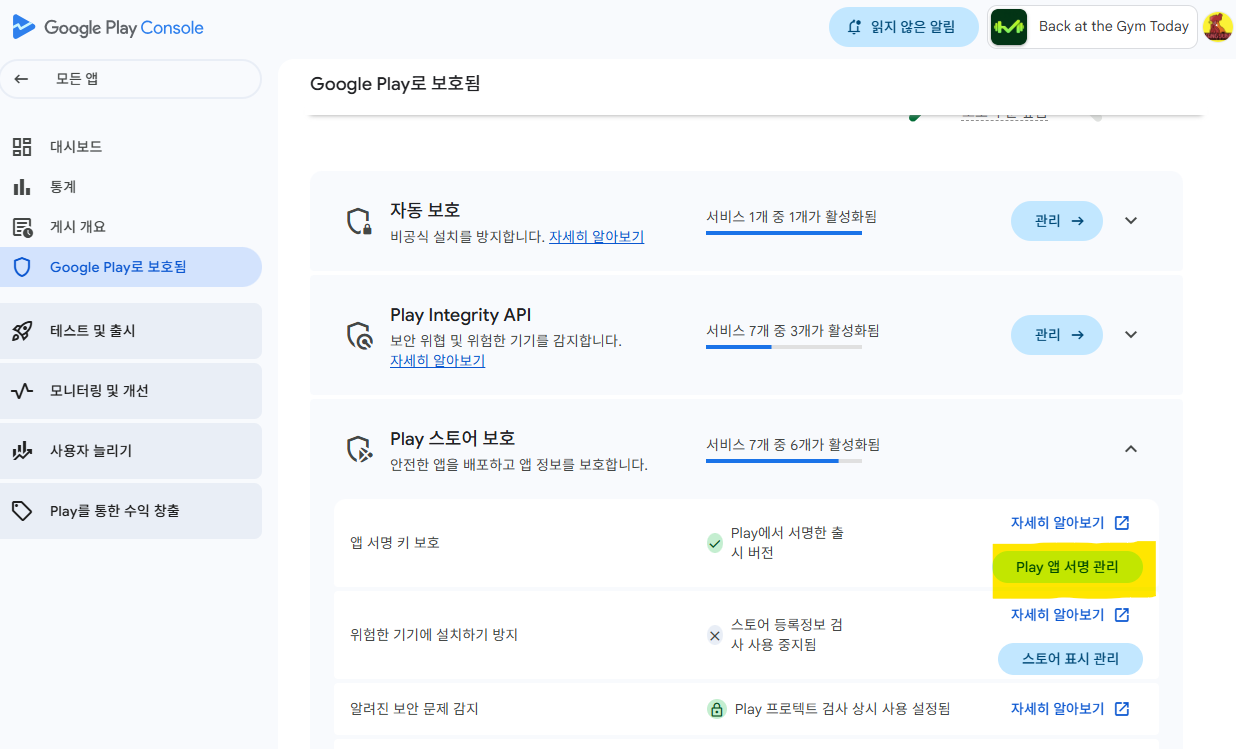Click the X status icon for 스토어 등록정보 검사
Screen dimensions: 1236x749
(715, 635)
